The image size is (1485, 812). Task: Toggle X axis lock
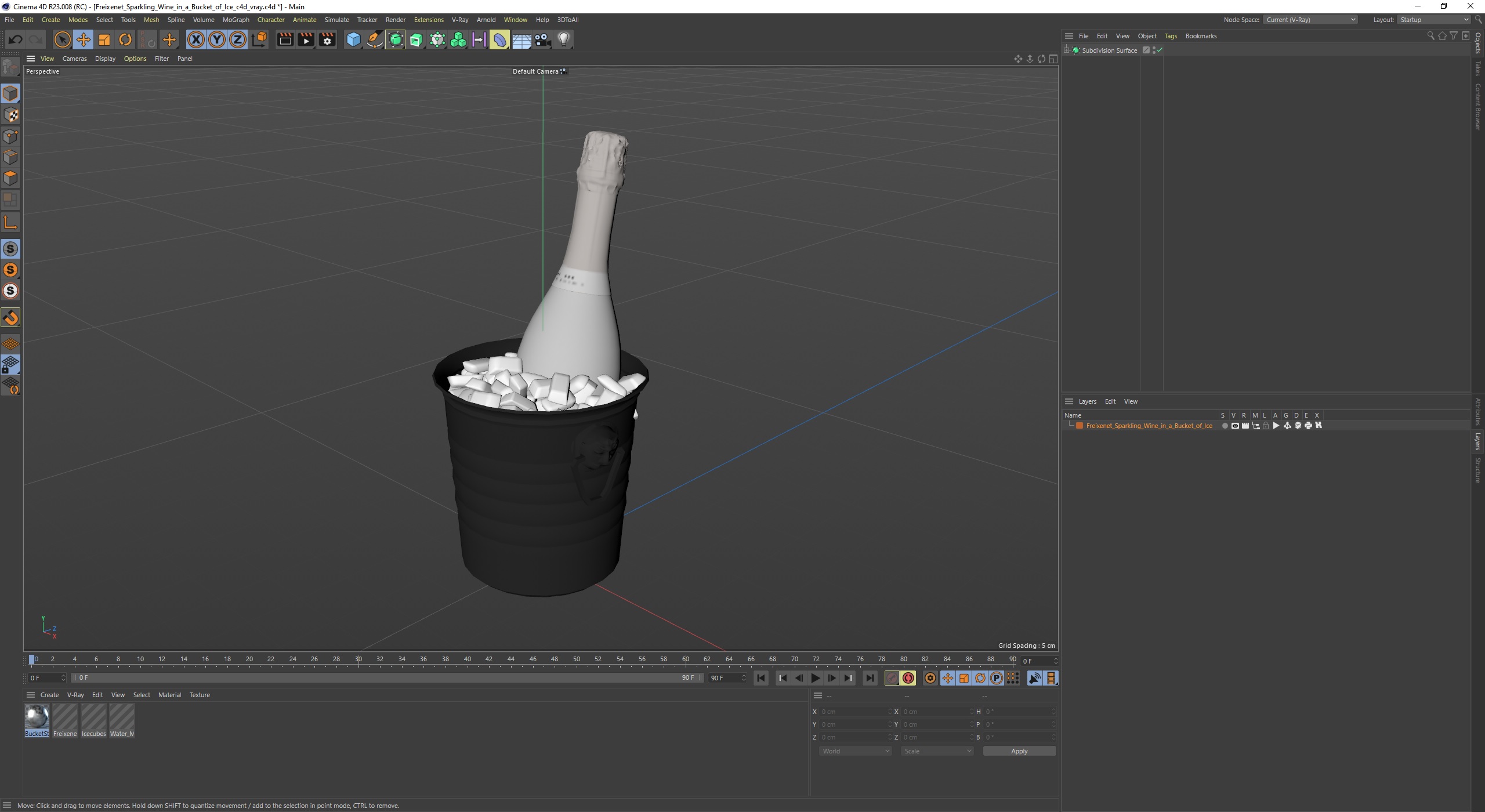point(196,39)
